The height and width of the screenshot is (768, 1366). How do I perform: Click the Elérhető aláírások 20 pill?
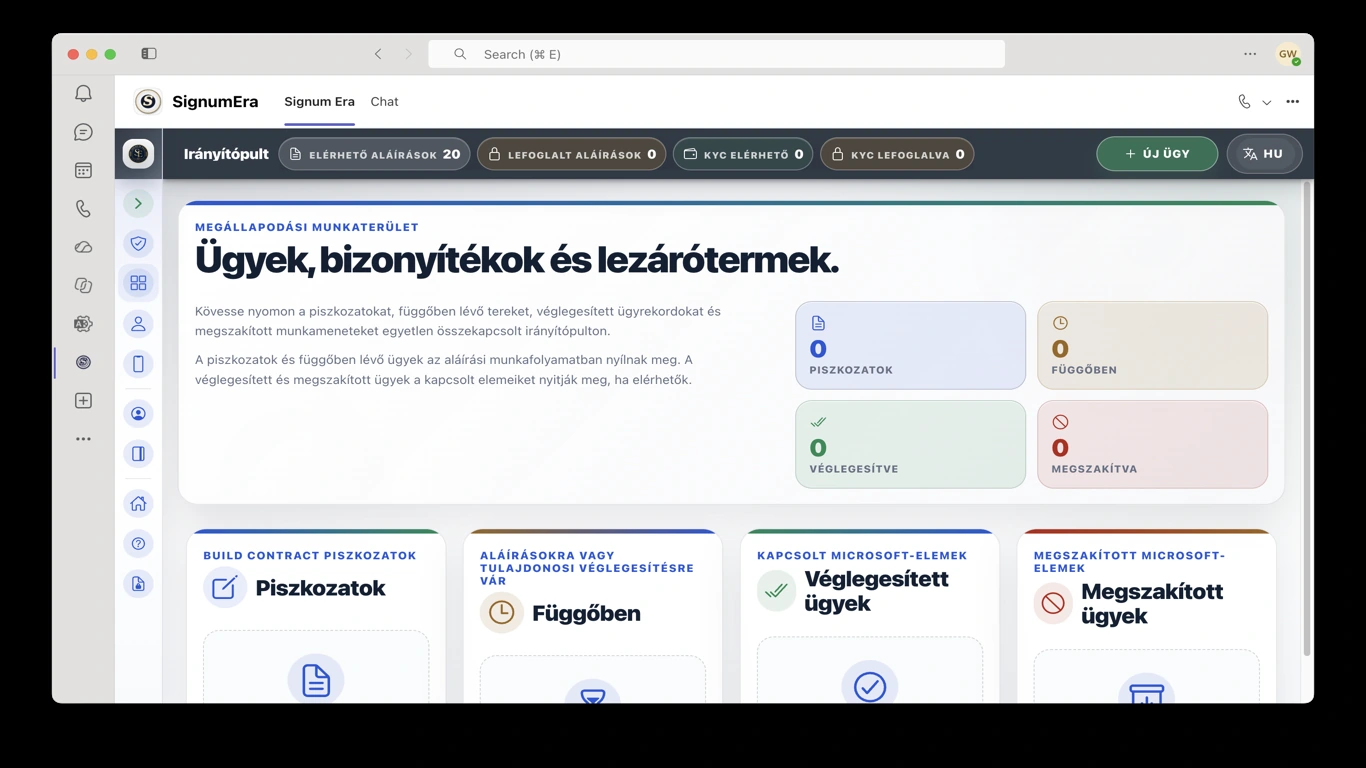coord(374,154)
